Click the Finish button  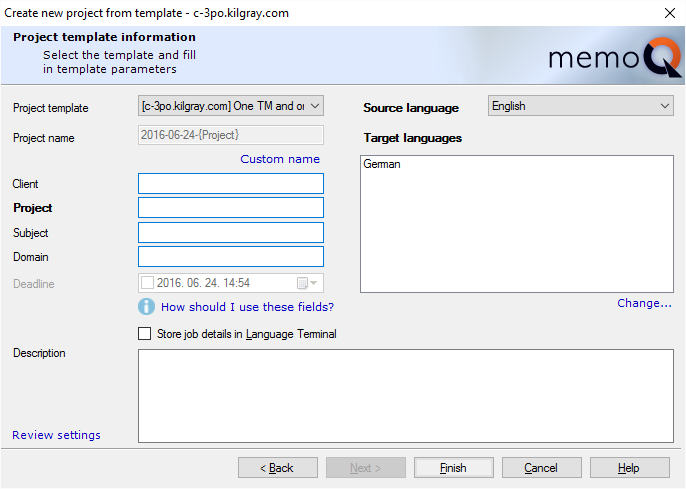[454, 468]
